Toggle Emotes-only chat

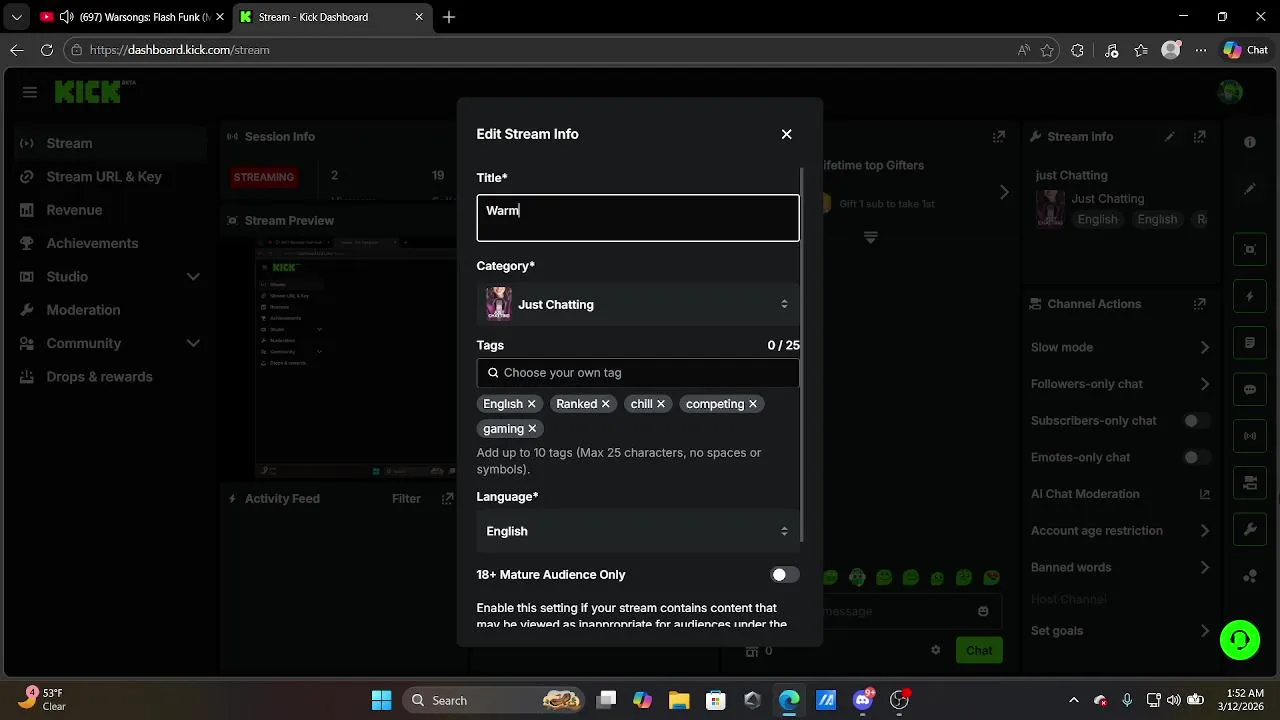click(1197, 458)
